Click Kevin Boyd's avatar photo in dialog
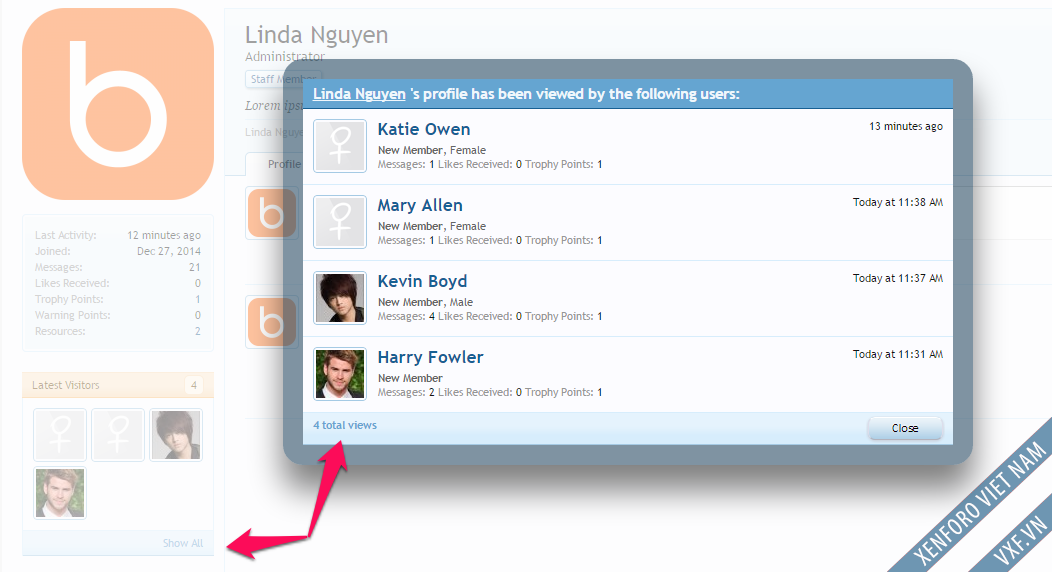1052x572 pixels. point(340,298)
